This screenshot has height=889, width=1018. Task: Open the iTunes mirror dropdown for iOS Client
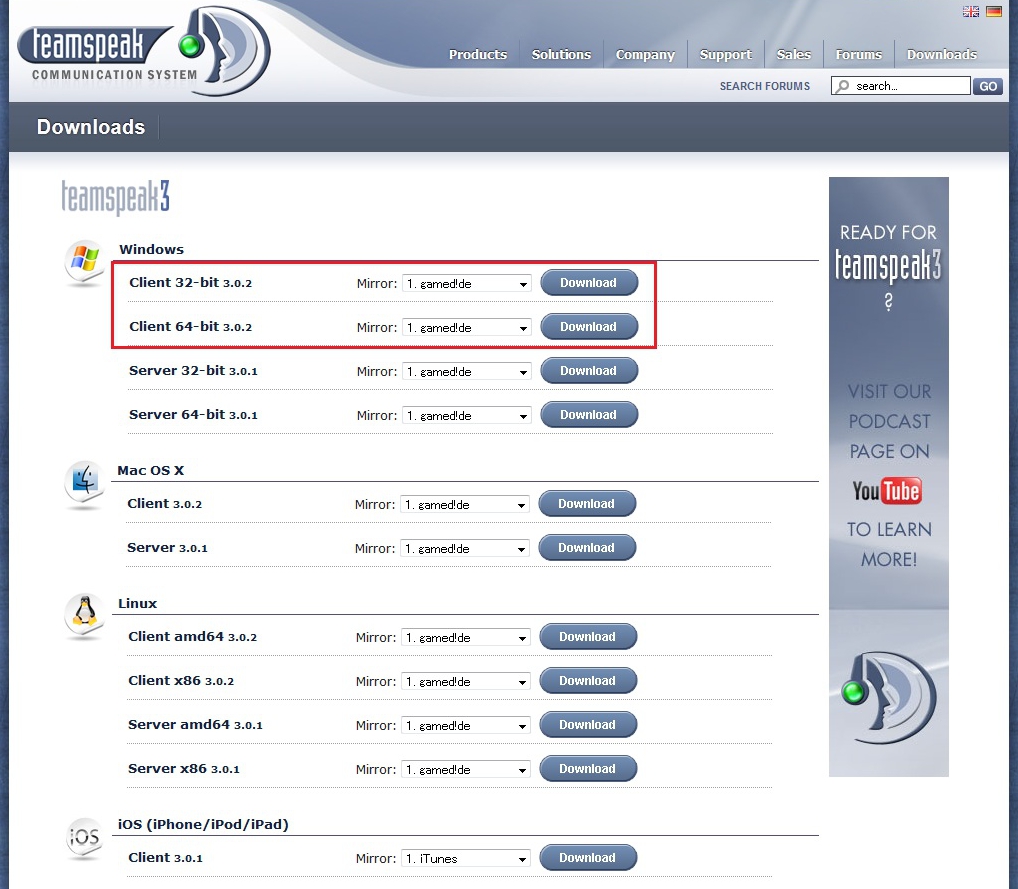tap(466, 858)
